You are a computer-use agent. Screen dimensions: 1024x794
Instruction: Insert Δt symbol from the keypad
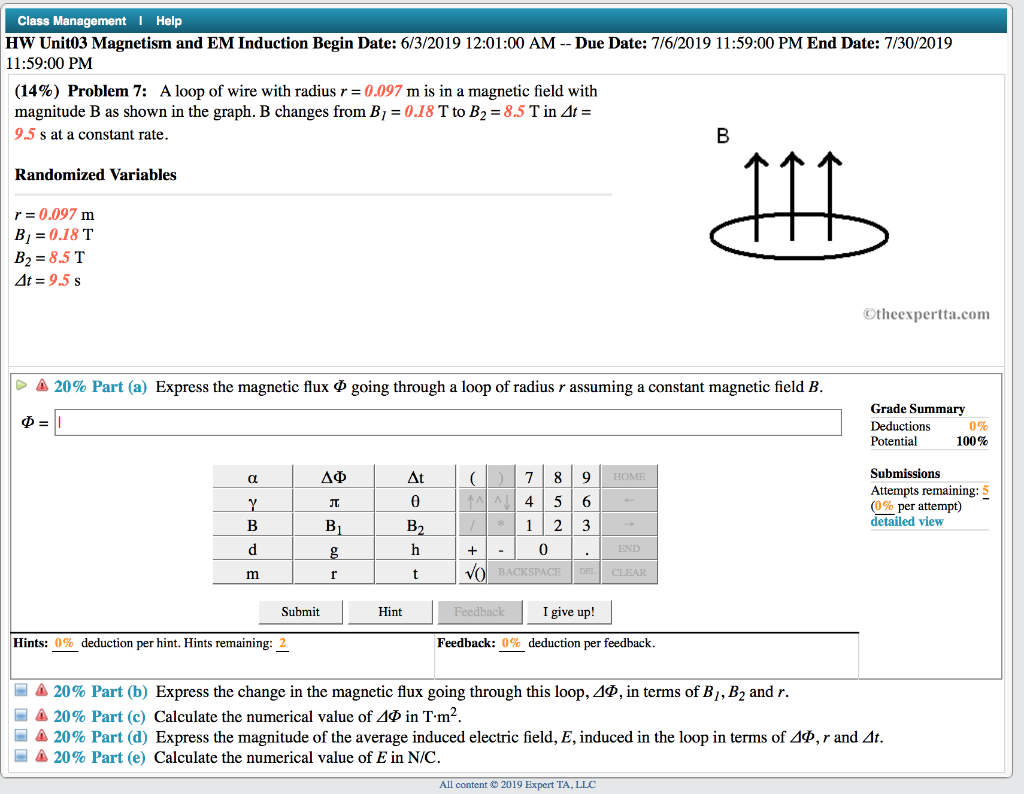point(414,476)
